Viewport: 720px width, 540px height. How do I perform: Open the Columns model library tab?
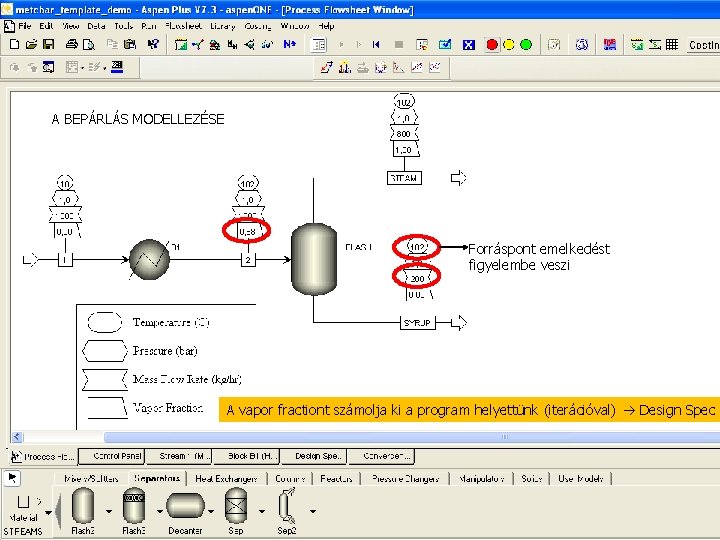[290, 478]
